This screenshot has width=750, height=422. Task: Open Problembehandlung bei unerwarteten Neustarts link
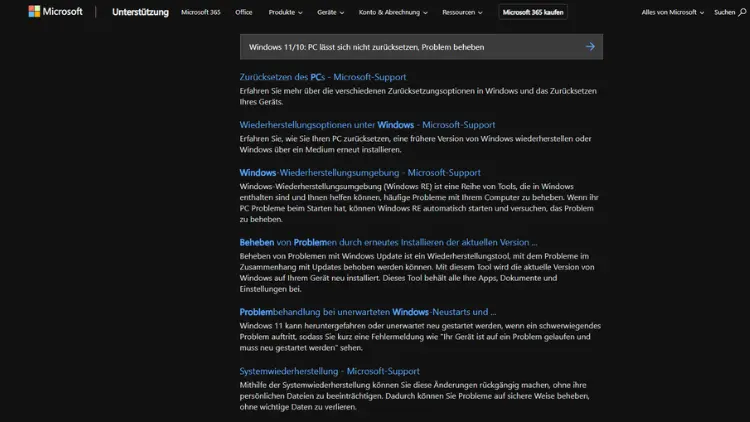[x=368, y=312]
